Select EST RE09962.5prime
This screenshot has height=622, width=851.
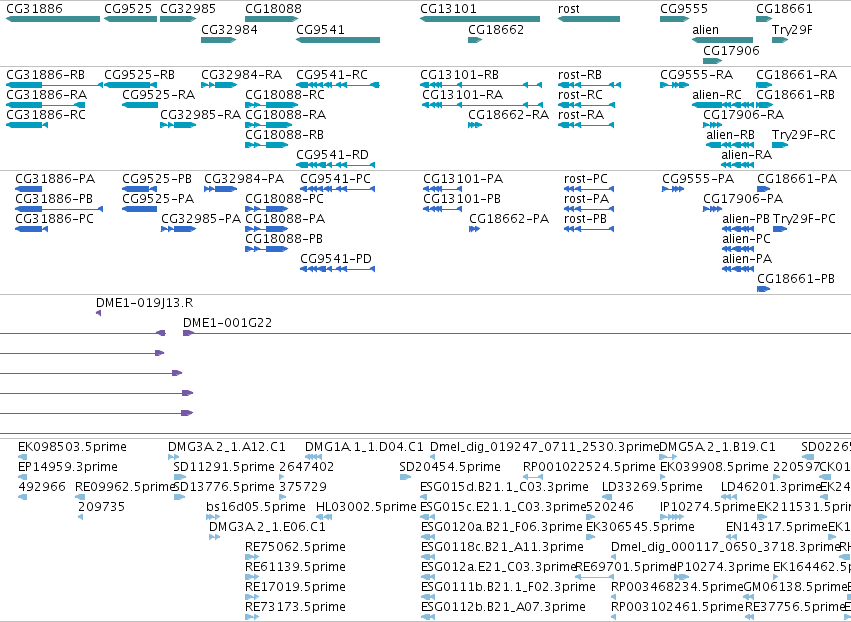80,497
